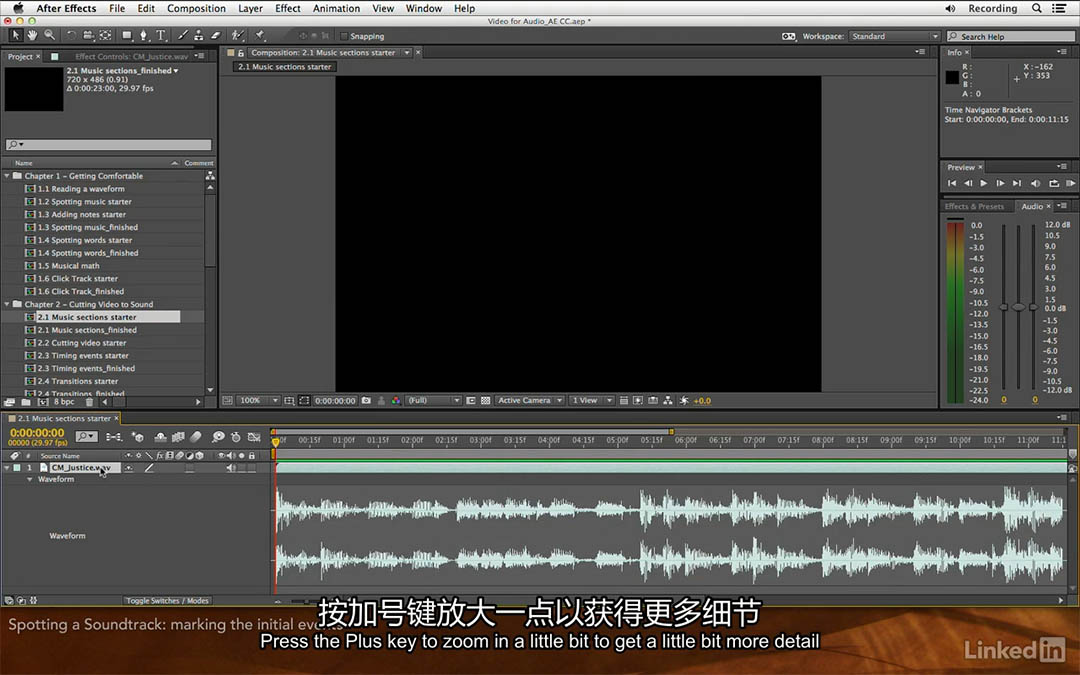Open the Effect menu
This screenshot has width=1080, height=675.
(x=288, y=8)
